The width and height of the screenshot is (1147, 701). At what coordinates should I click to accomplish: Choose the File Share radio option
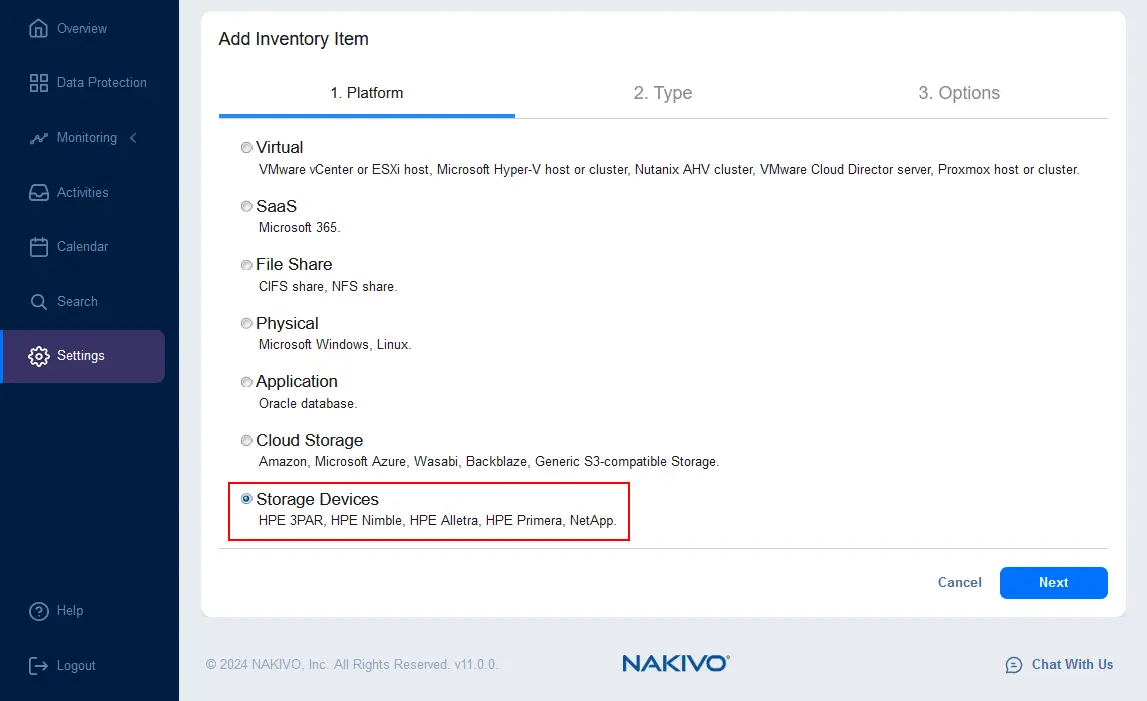pyautogui.click(x=247, y=265)
